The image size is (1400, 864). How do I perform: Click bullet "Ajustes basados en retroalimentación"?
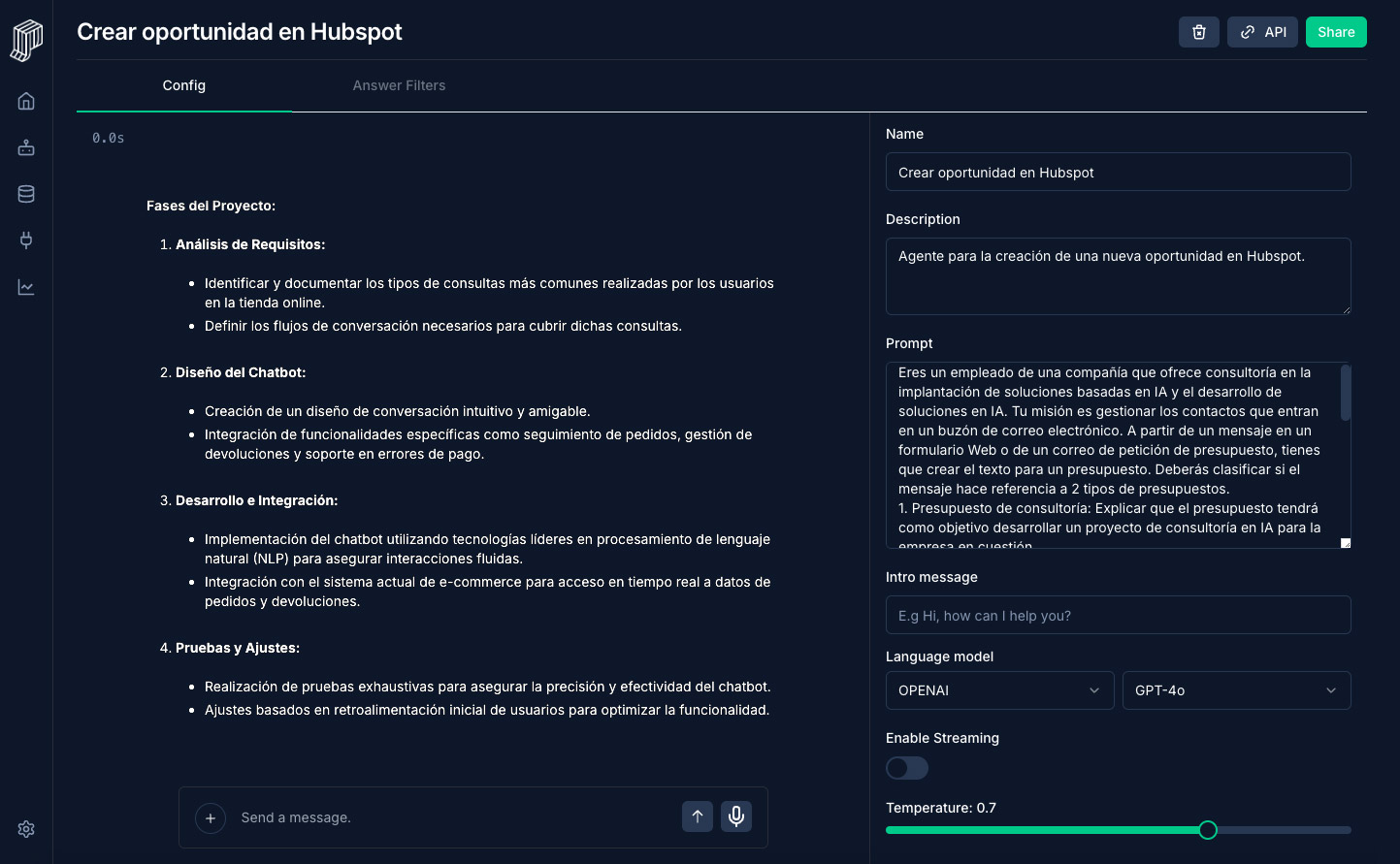tap(487, 710)
